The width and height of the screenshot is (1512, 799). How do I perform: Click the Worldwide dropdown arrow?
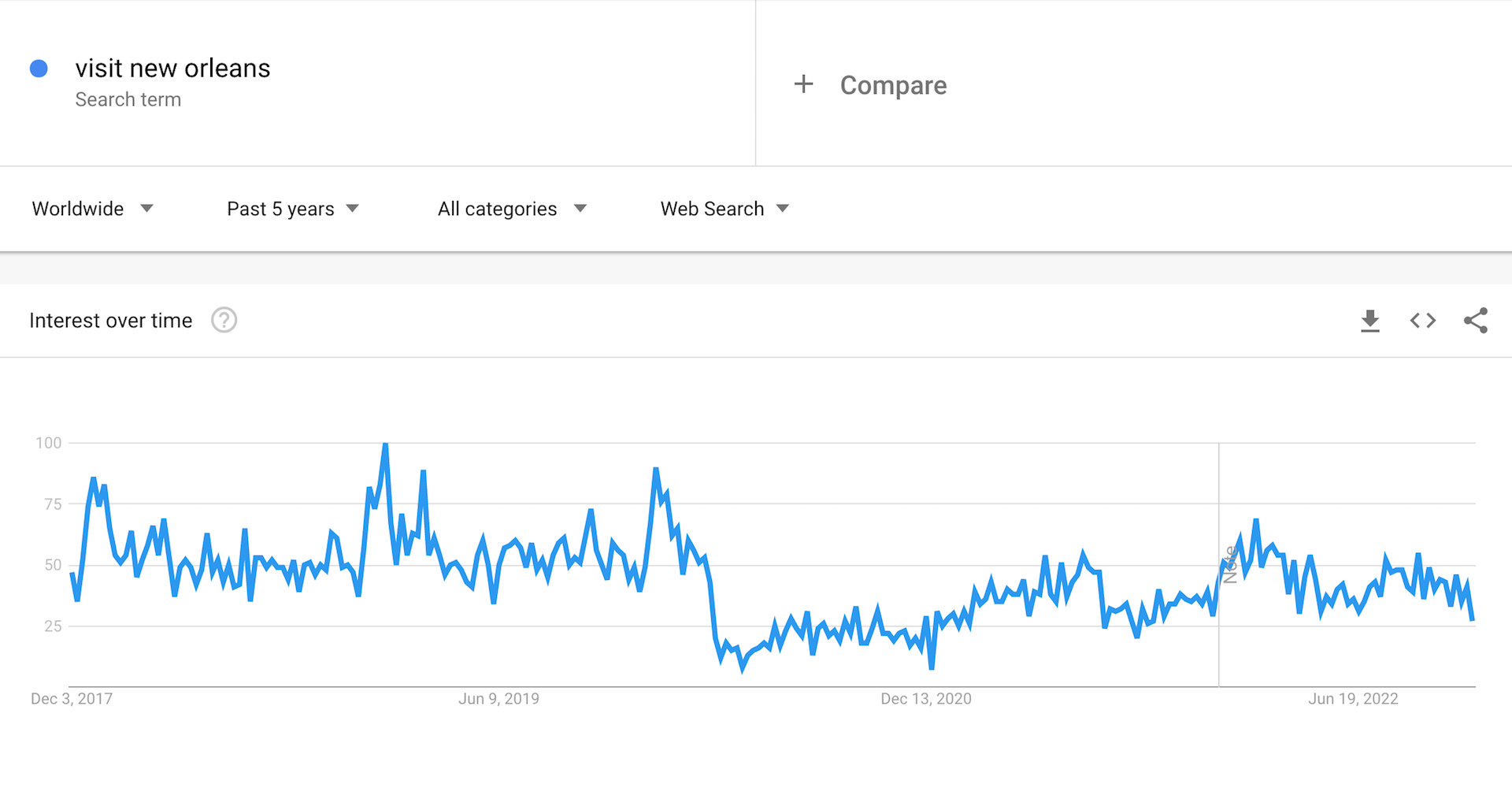(x=146, y=209)
